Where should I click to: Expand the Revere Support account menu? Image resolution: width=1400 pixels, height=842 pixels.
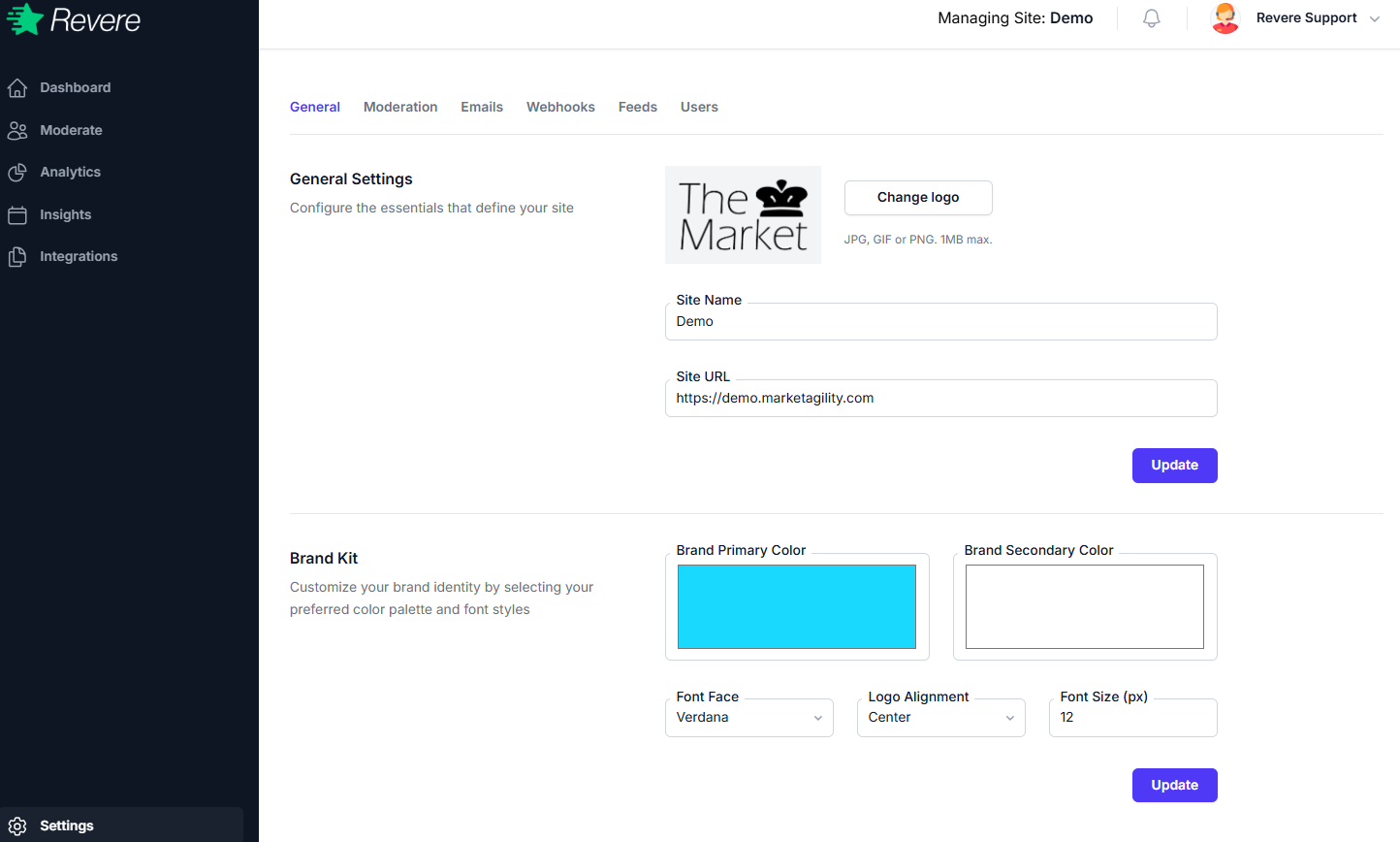[1375, 17]
